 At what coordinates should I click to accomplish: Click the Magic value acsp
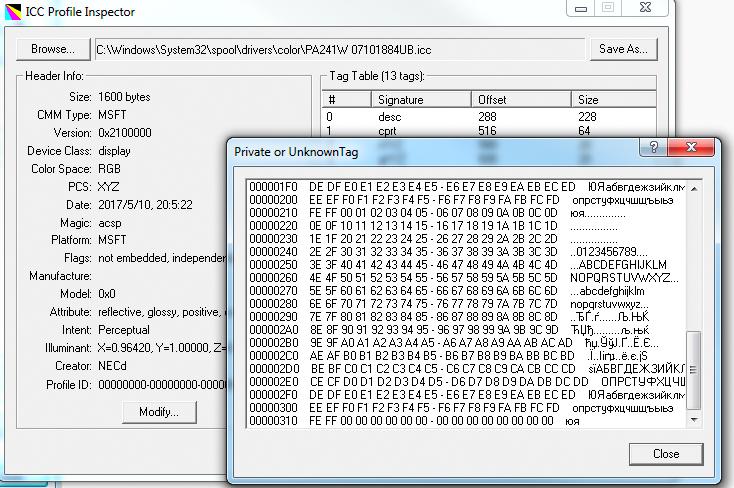110,223
